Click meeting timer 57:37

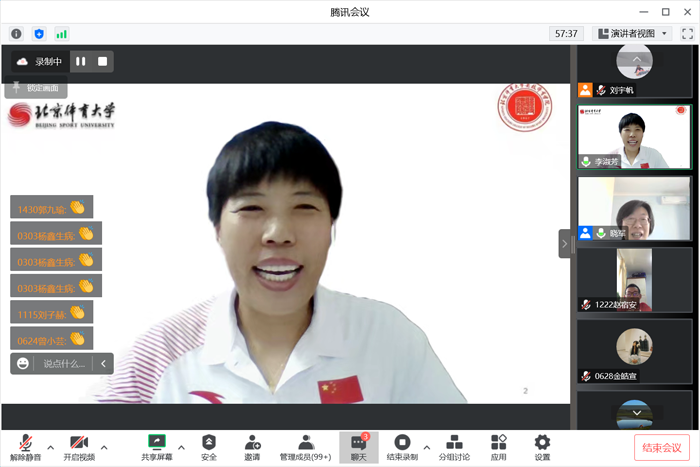point(566,33)
